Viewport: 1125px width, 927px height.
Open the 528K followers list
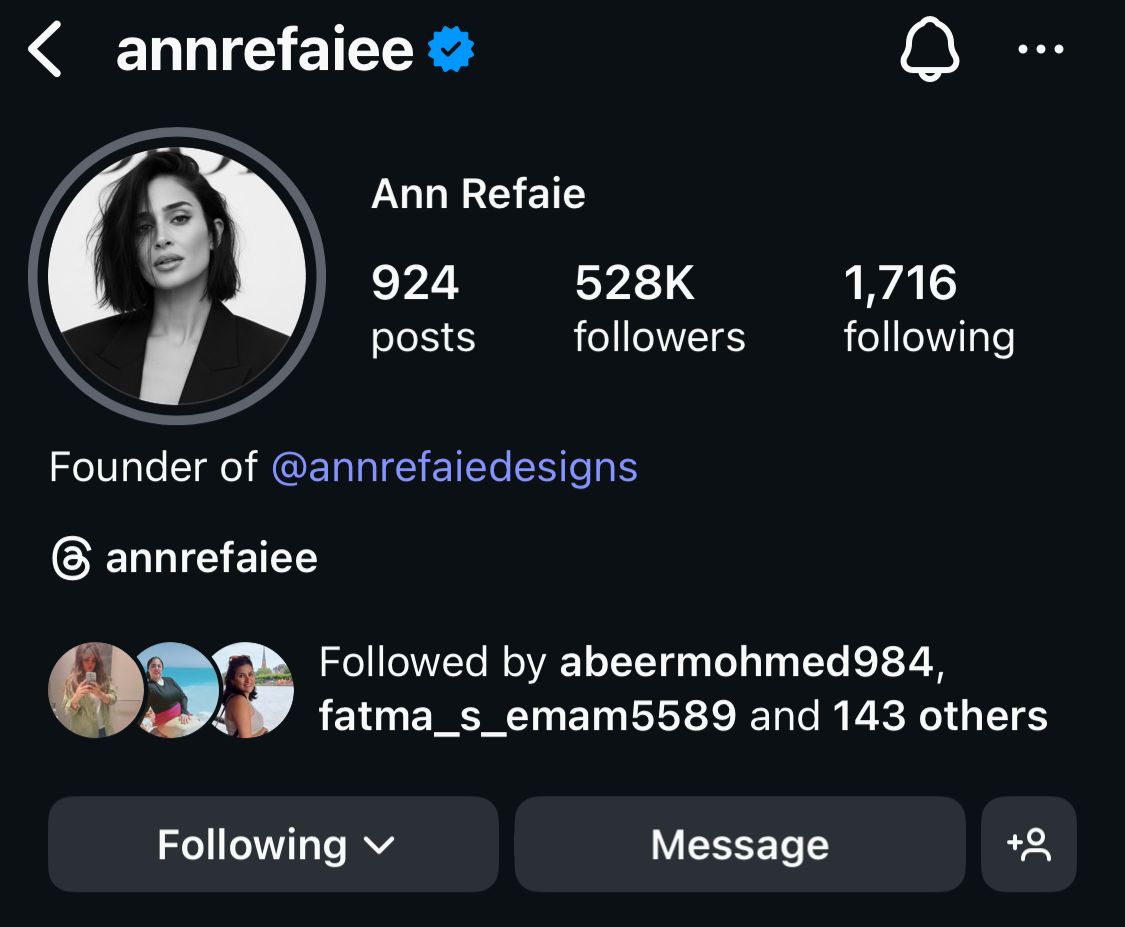(659, 308)
